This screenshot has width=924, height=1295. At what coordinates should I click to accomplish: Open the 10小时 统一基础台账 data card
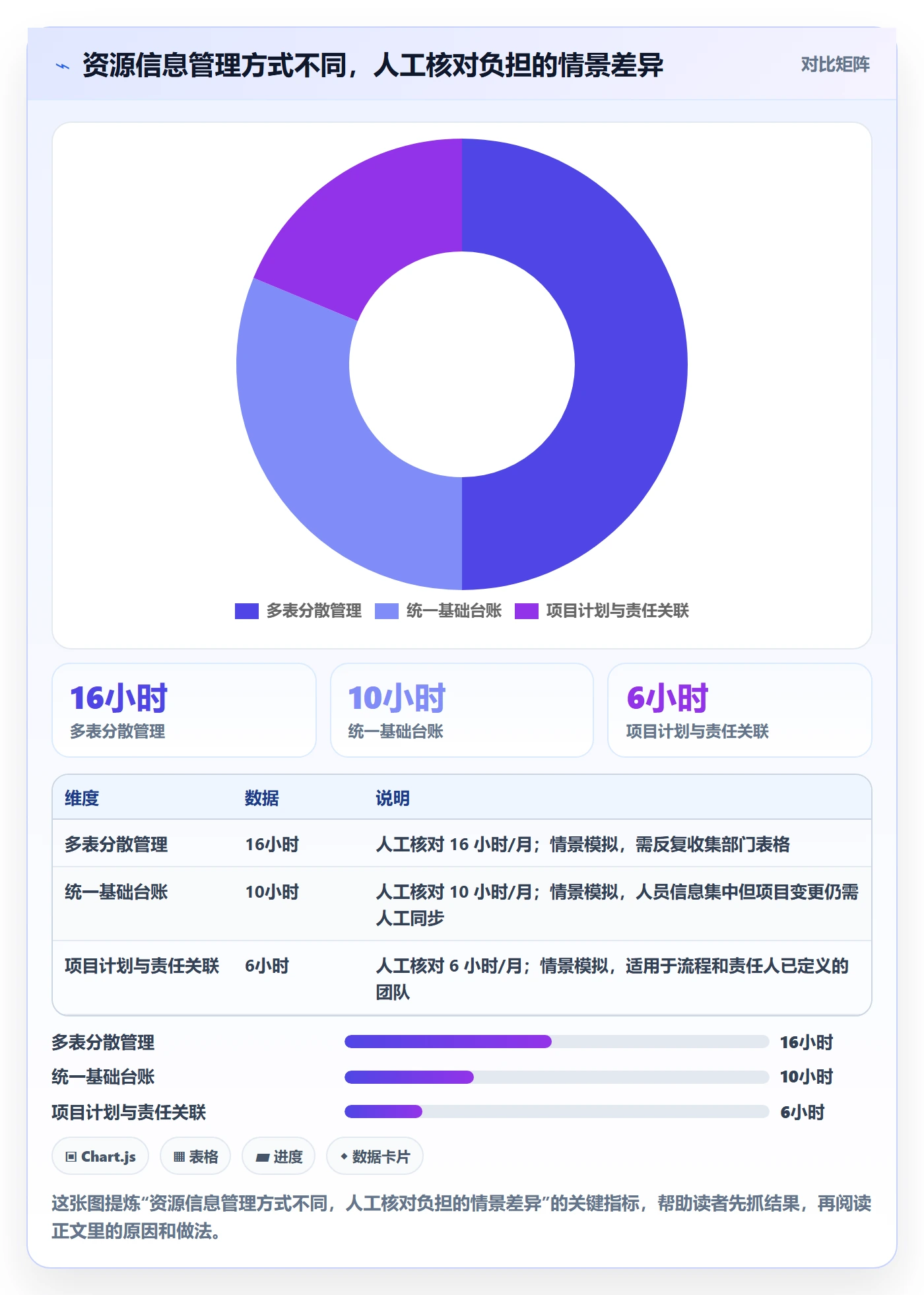(462, 710)
